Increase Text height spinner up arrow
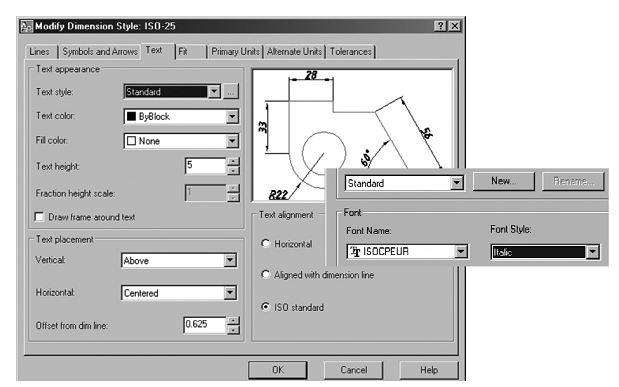Viewport: 619px width, 387px height. (233, 162)
